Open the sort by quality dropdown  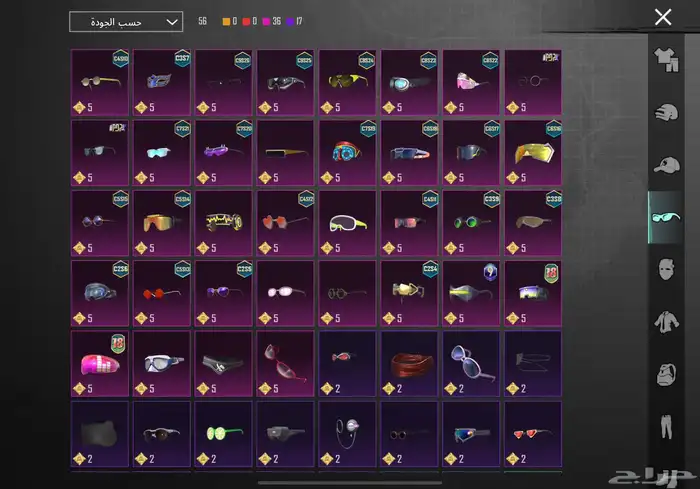pos(126,21)
